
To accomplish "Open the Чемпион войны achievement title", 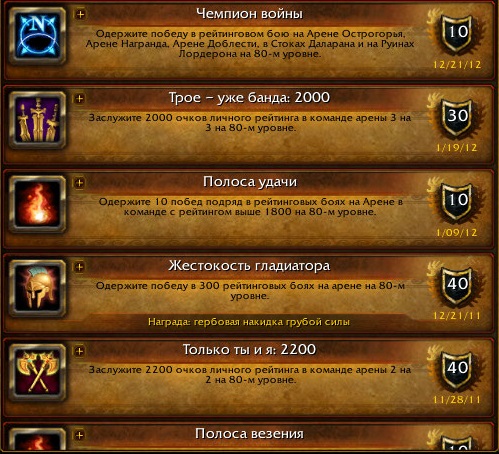I will pos(249,14).
